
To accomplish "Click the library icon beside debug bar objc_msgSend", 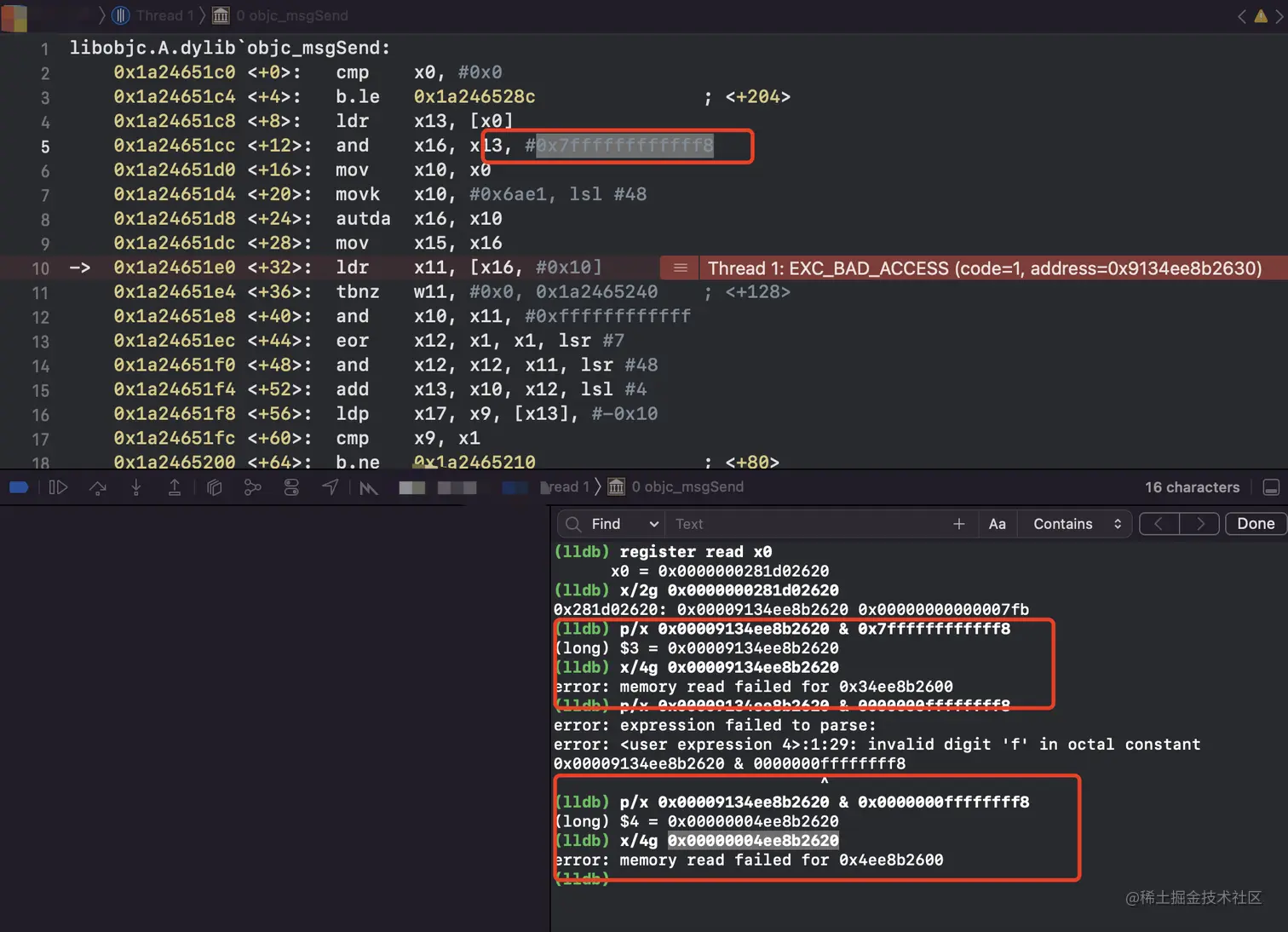I will [616, 486].
